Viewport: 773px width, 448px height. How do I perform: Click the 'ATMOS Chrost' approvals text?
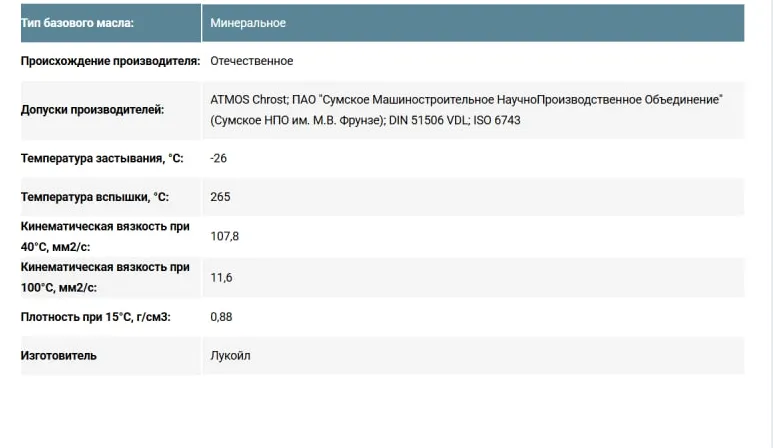[x=248, y=100]
